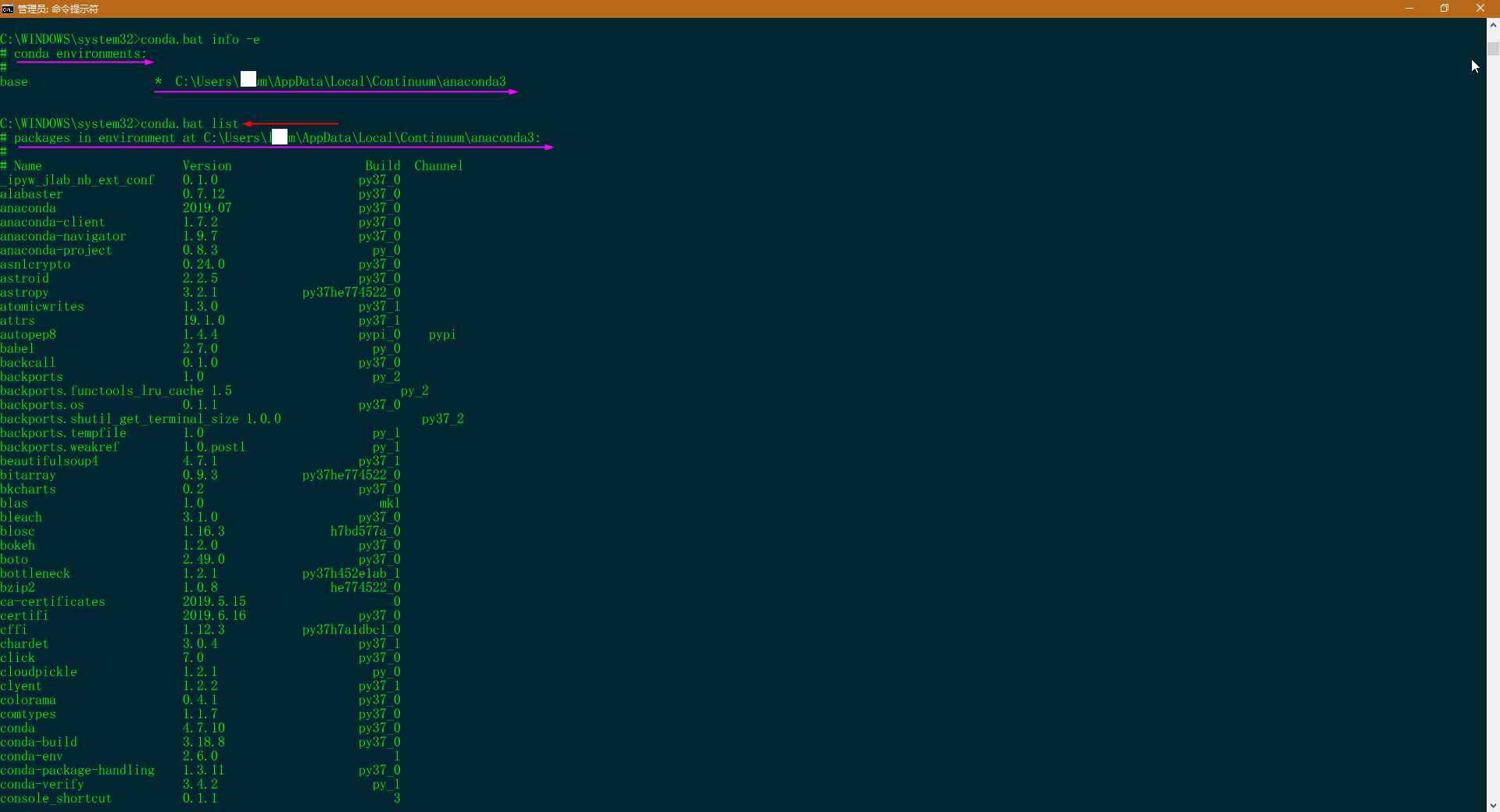Click the 'click' package name

(x=17, y=657)
